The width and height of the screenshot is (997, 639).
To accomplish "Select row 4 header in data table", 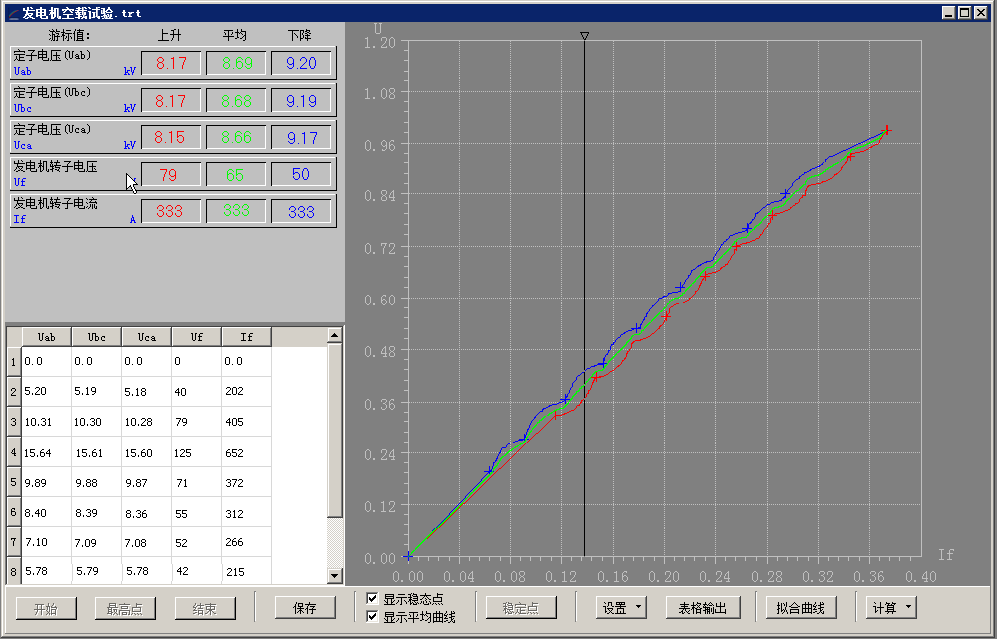I will point(13,452).
